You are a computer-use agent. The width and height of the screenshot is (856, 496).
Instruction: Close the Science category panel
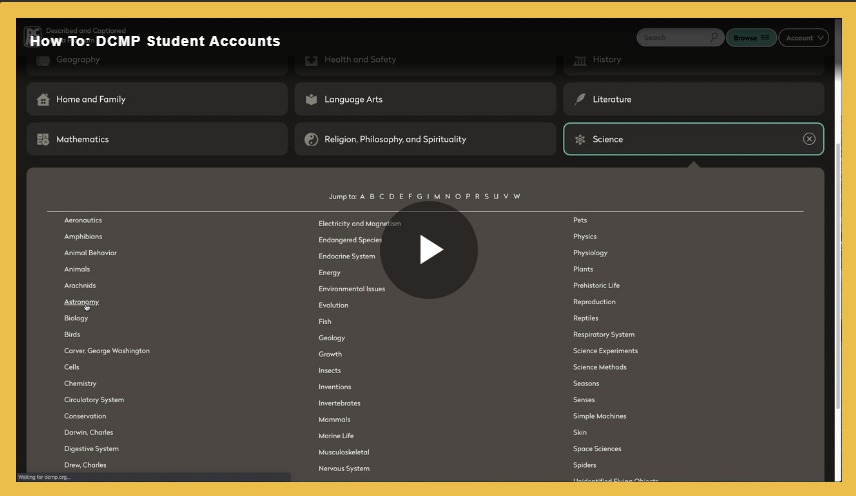click(x=809, y=139)
